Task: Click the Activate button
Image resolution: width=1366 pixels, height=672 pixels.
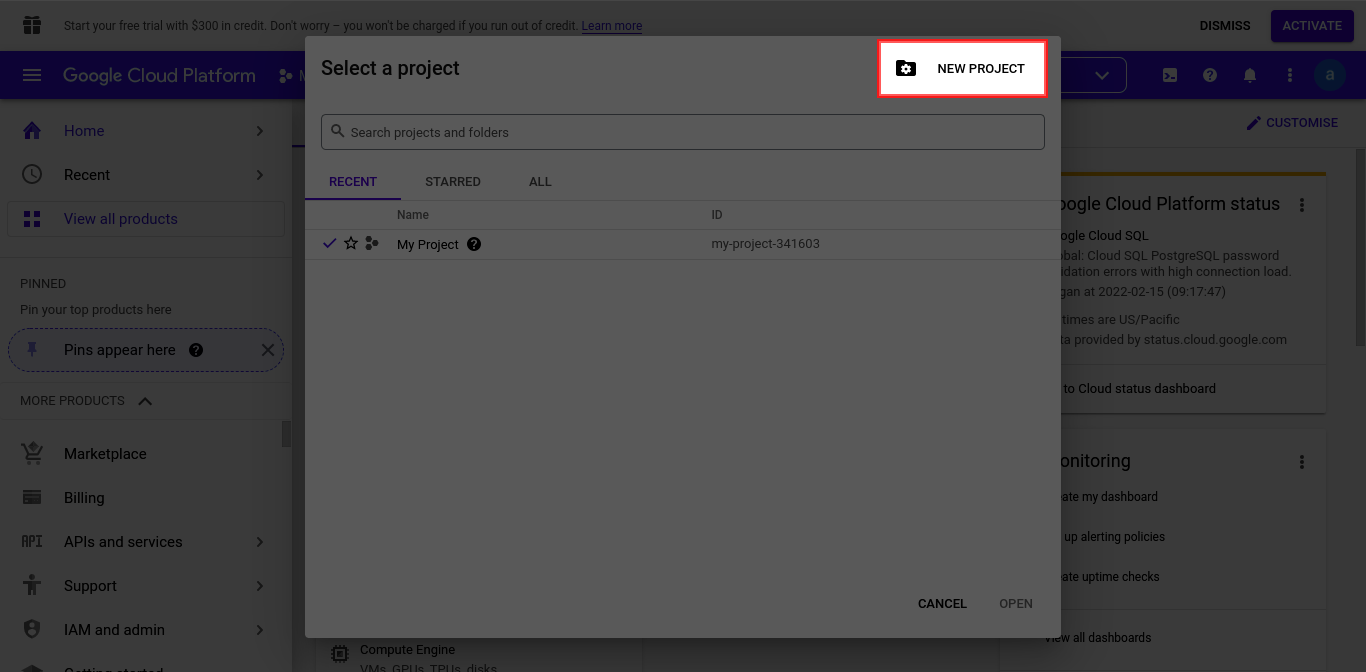Action: point(1312,26)
